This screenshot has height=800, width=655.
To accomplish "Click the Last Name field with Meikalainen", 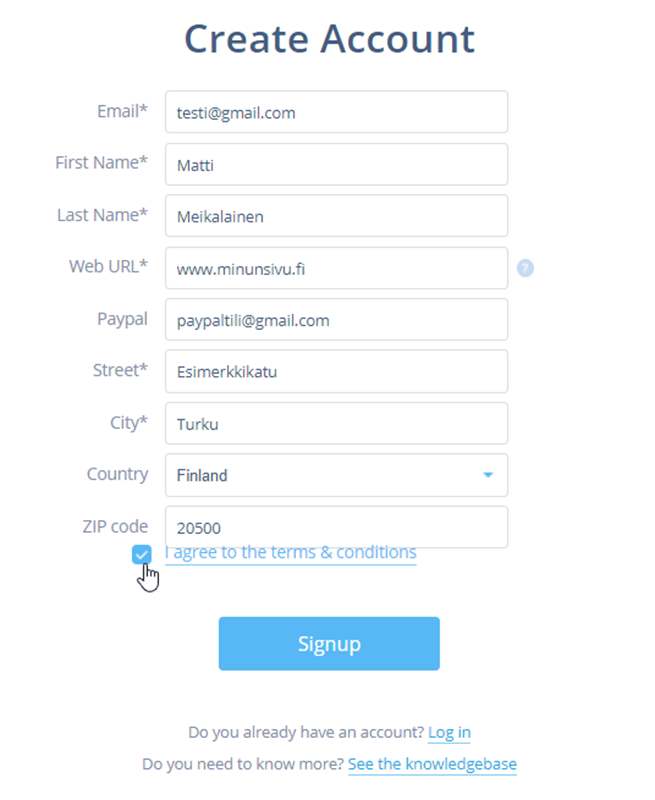I will [x=336, y=216].
